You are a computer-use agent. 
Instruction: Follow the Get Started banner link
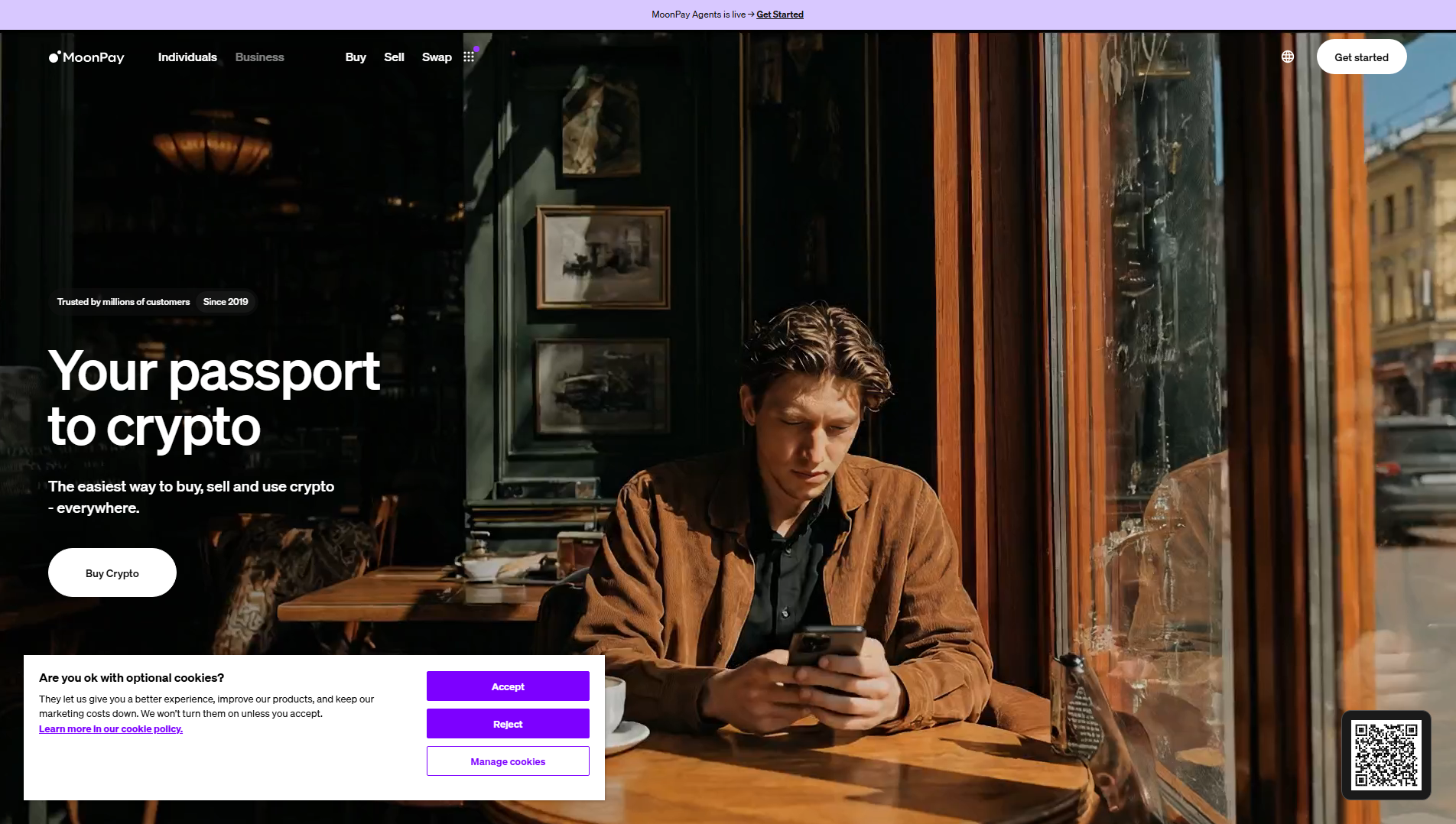click(x=780, y=15)
